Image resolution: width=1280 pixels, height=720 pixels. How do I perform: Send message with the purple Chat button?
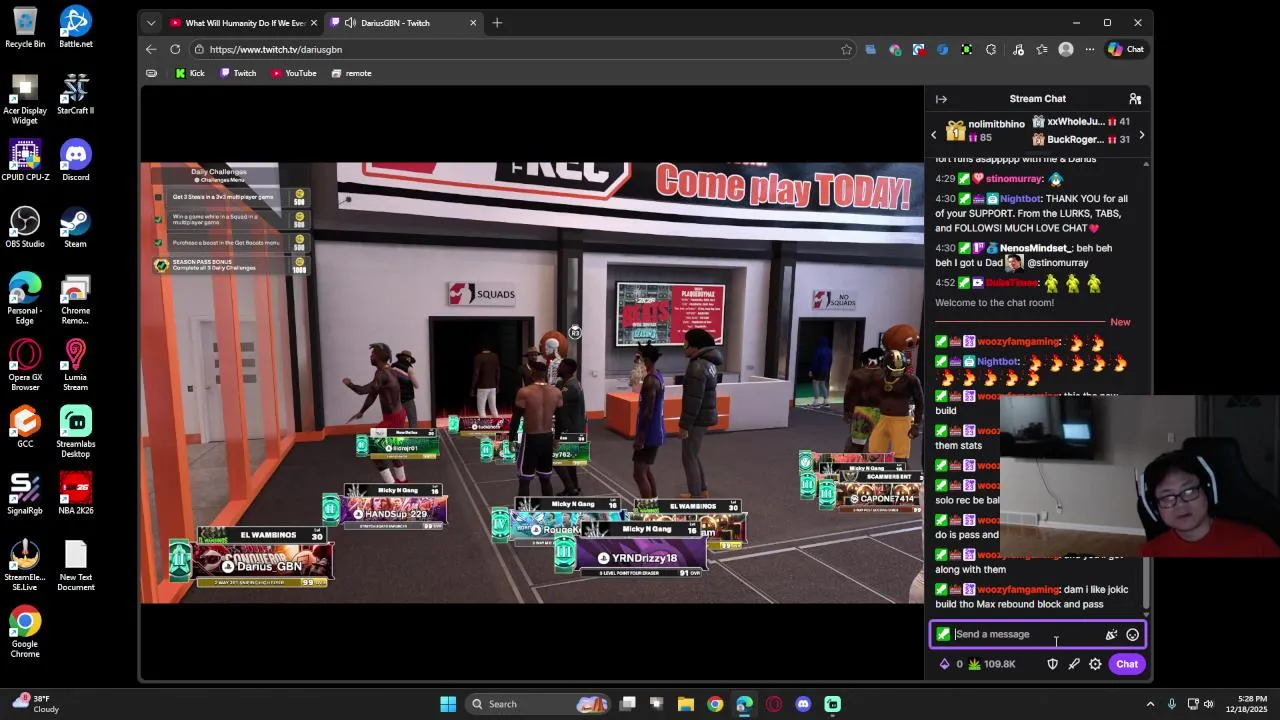1127,664
